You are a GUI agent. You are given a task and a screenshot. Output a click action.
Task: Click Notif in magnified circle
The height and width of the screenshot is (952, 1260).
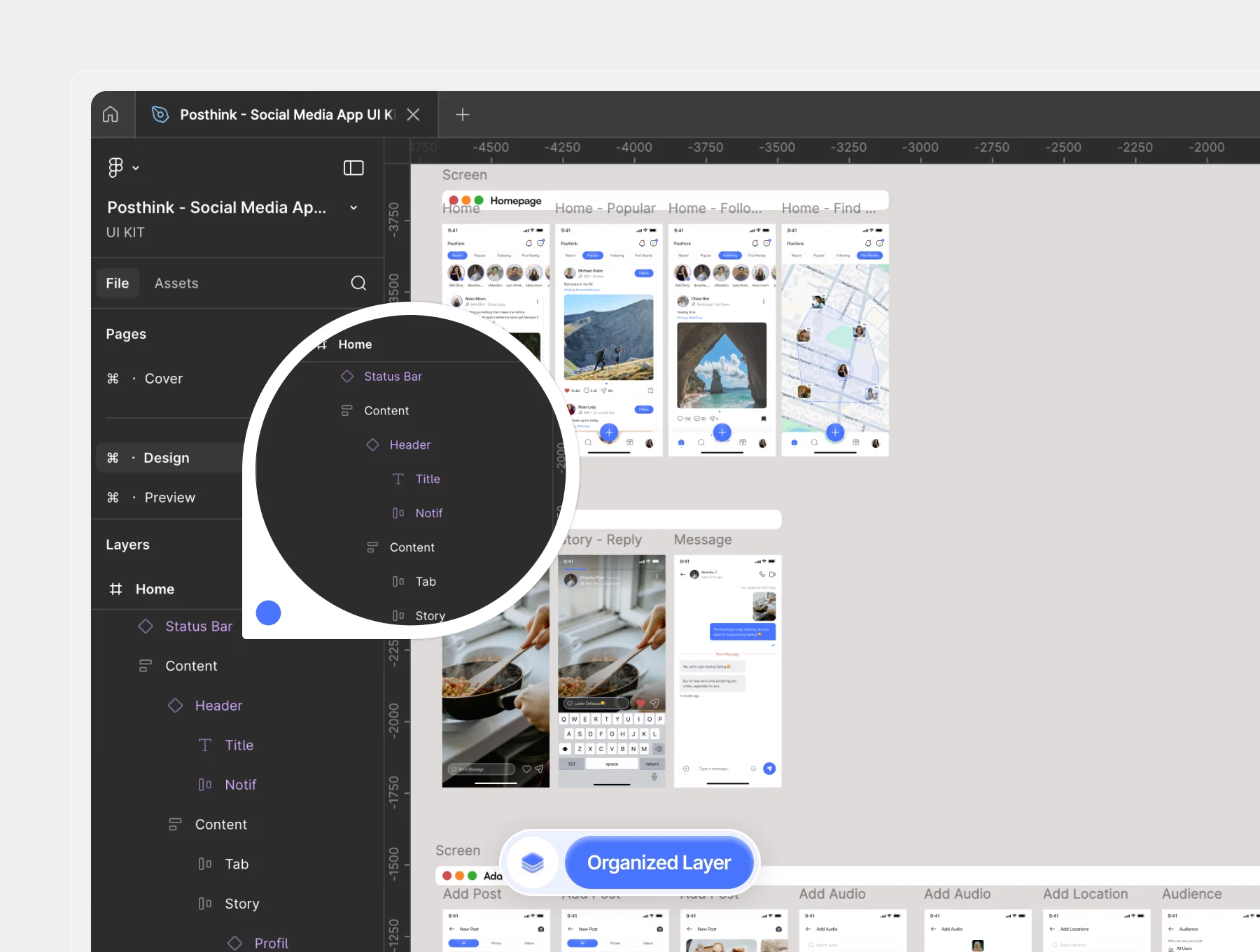(x=429, y=513)
